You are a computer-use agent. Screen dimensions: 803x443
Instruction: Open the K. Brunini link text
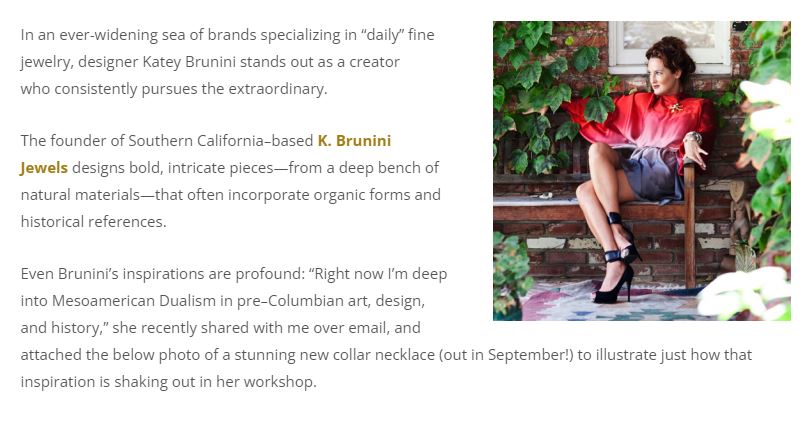pos(354,141)
